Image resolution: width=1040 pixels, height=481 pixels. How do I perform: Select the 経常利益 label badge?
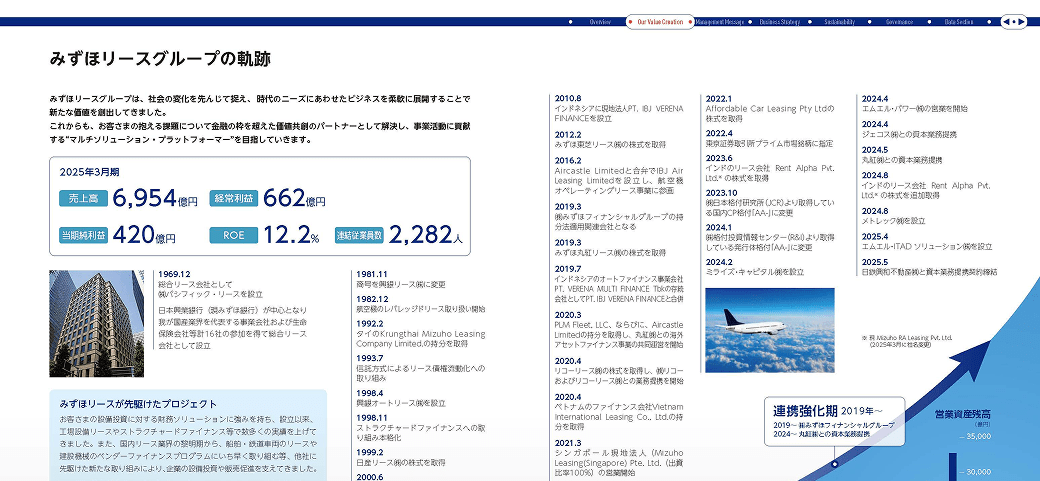[233, 200]
